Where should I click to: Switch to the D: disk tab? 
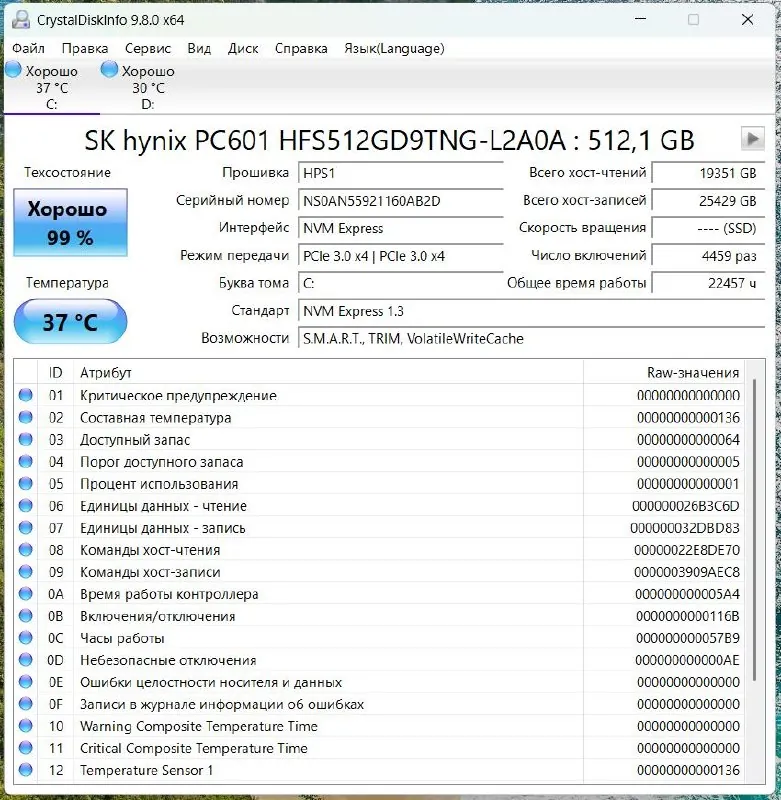[147, 87]
